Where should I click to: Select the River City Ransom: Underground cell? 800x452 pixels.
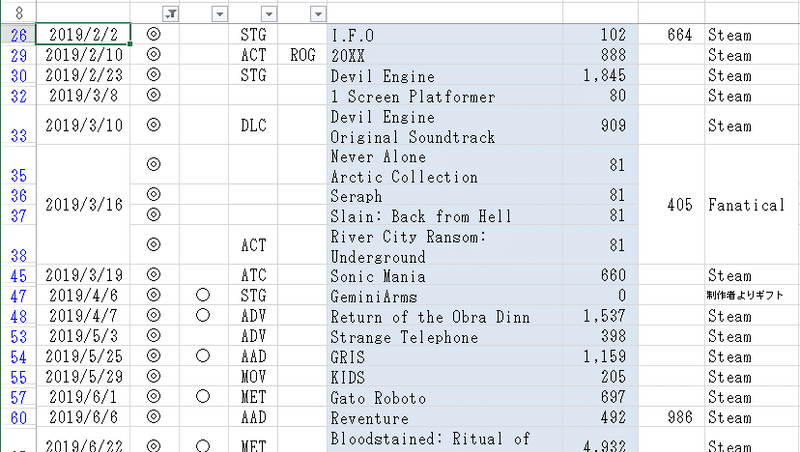[x=445, y=245]
